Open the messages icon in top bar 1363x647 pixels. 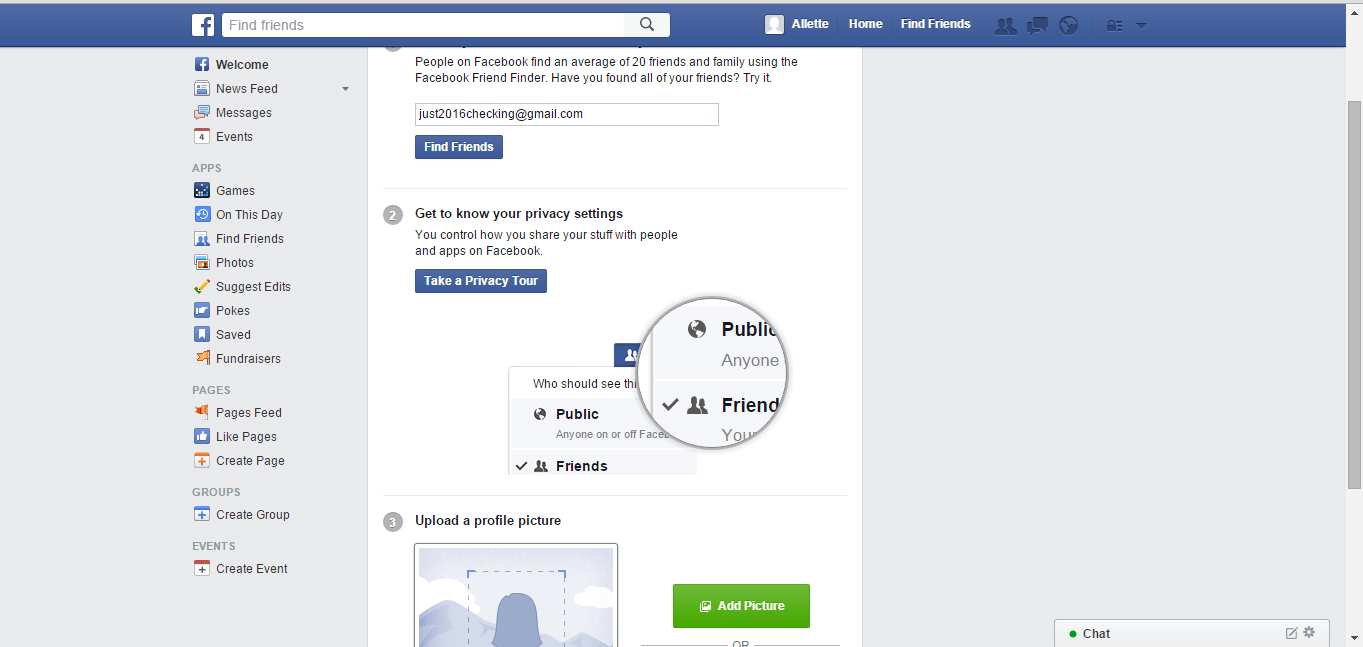tap(1038, 25)
